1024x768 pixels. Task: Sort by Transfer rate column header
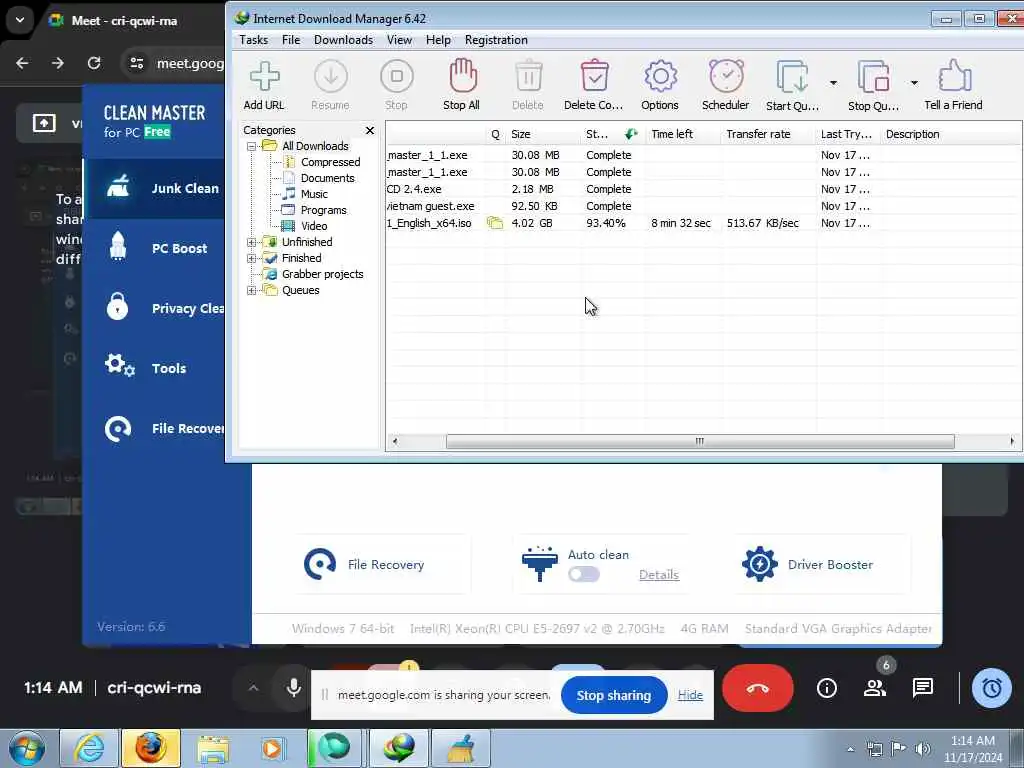[x=768, y=134]
